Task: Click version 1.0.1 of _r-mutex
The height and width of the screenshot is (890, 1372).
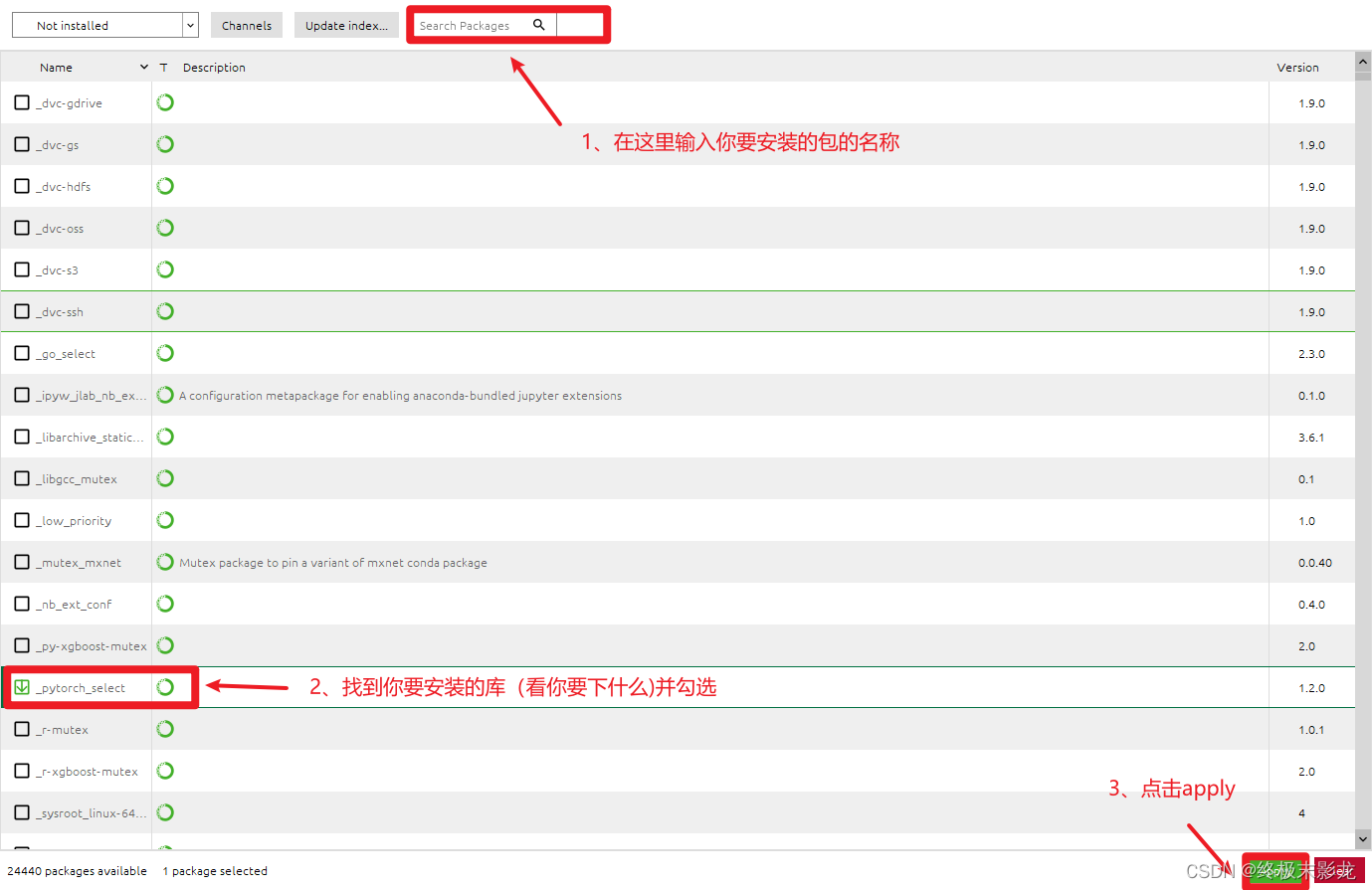Action: pyautogui.click(x=1311, y=730)
